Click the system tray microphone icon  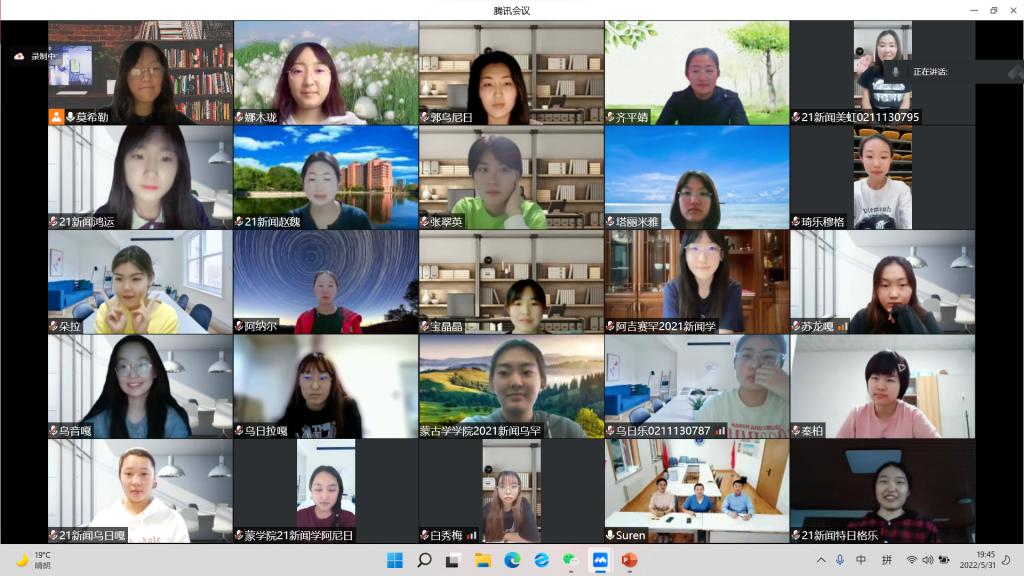pyautogui.click(x=840, y=560)
